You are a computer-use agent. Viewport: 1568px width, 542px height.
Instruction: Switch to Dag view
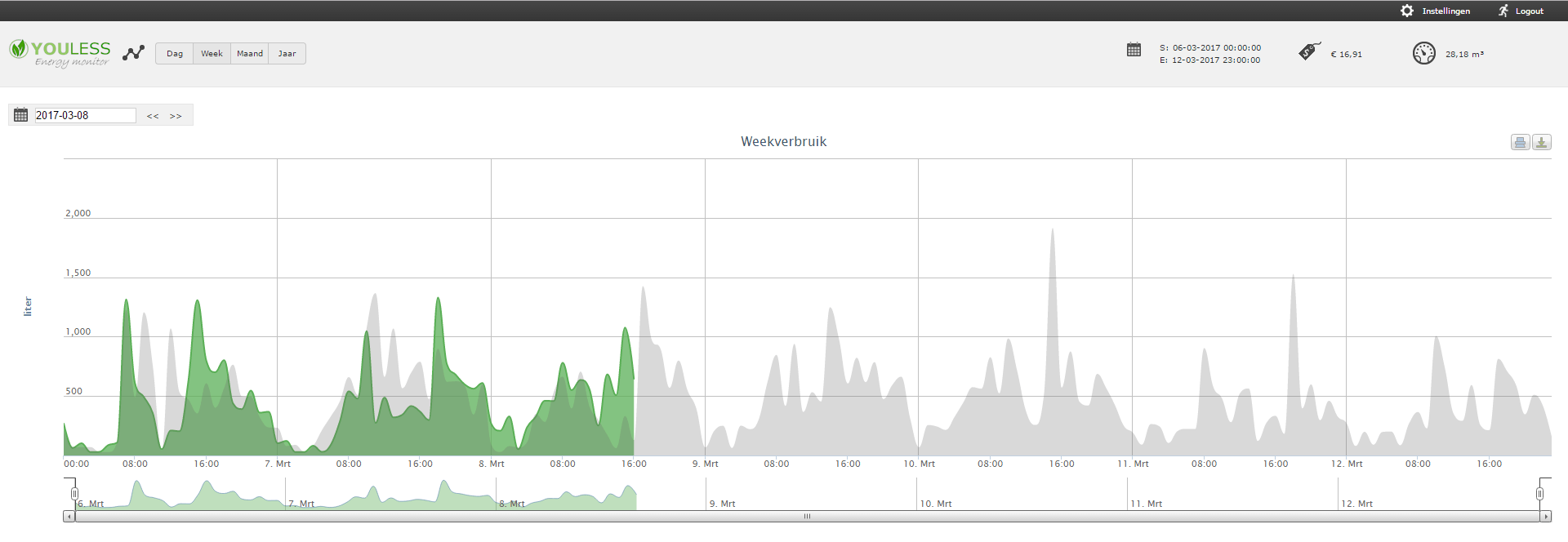click(175, 54)
